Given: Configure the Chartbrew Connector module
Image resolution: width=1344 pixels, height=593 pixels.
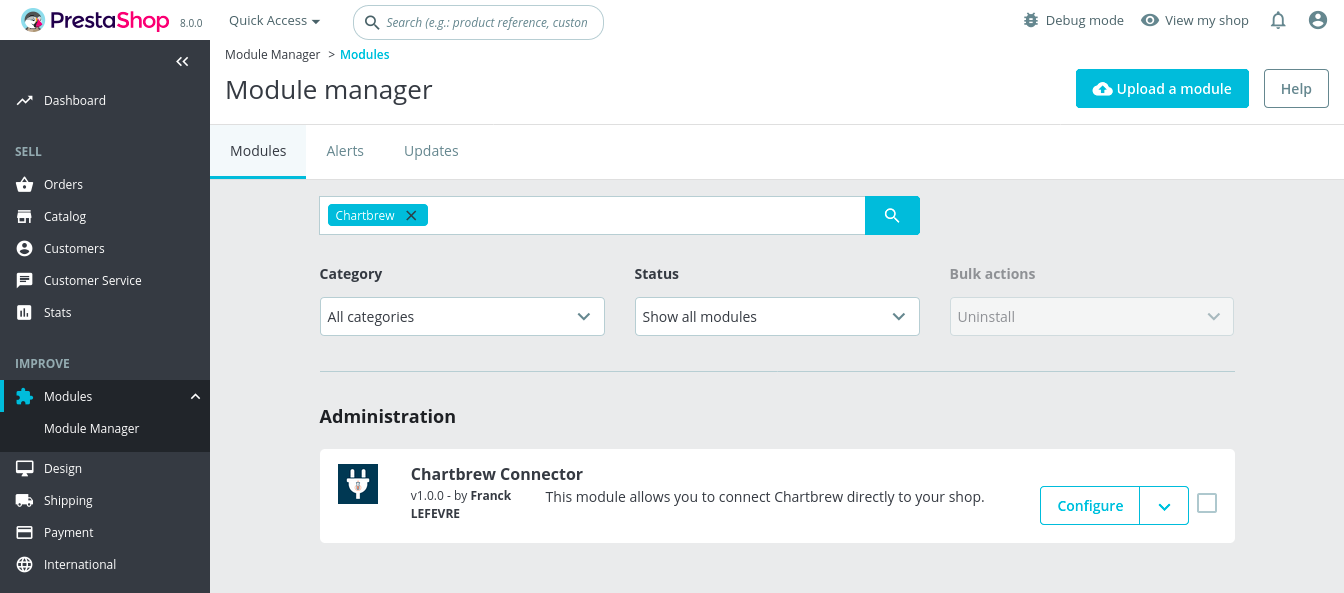Looking at the screenshot, I should coord(1090,506).
